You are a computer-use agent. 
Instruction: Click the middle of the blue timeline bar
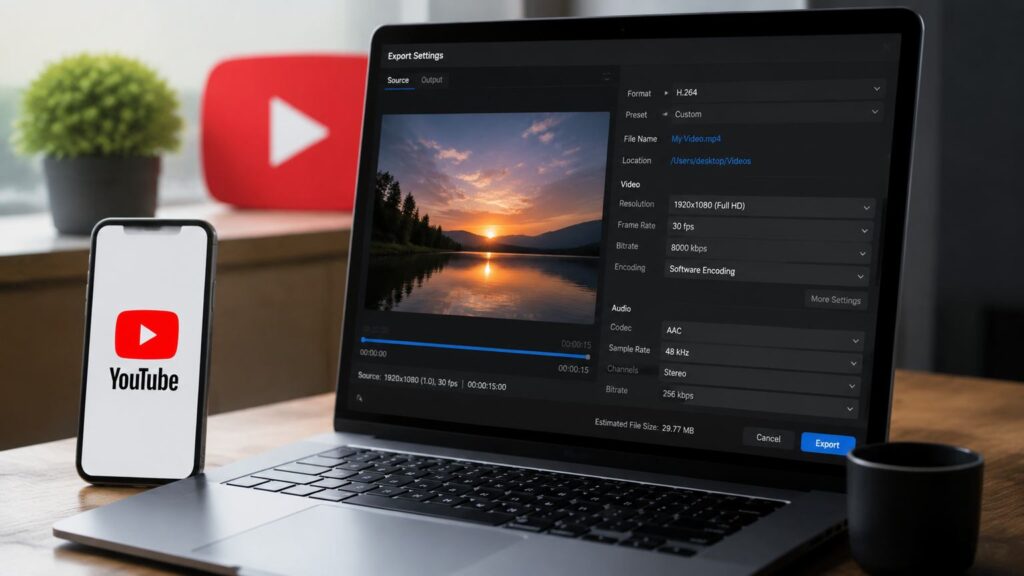click(475, 348)
